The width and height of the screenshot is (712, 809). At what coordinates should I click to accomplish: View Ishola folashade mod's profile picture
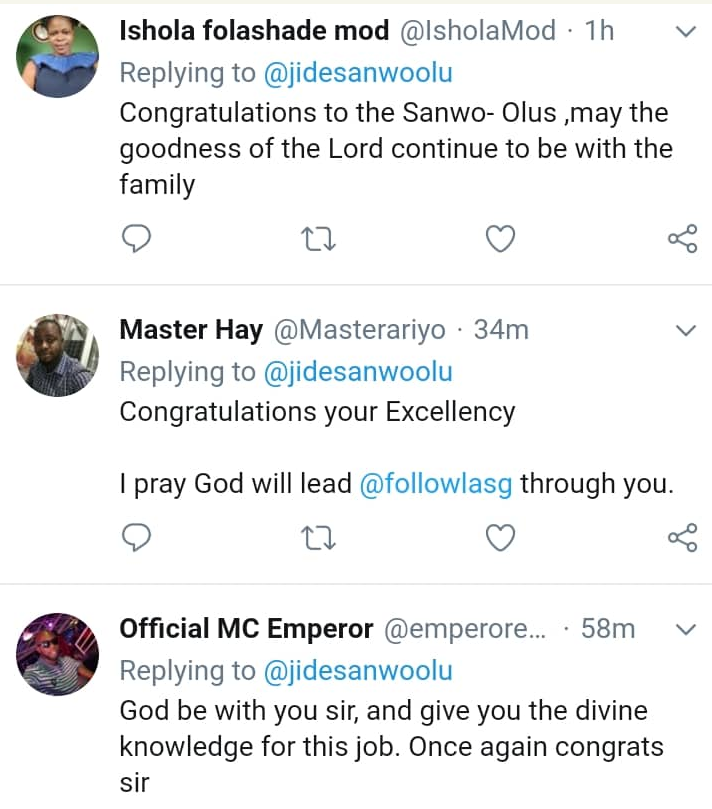58,56
